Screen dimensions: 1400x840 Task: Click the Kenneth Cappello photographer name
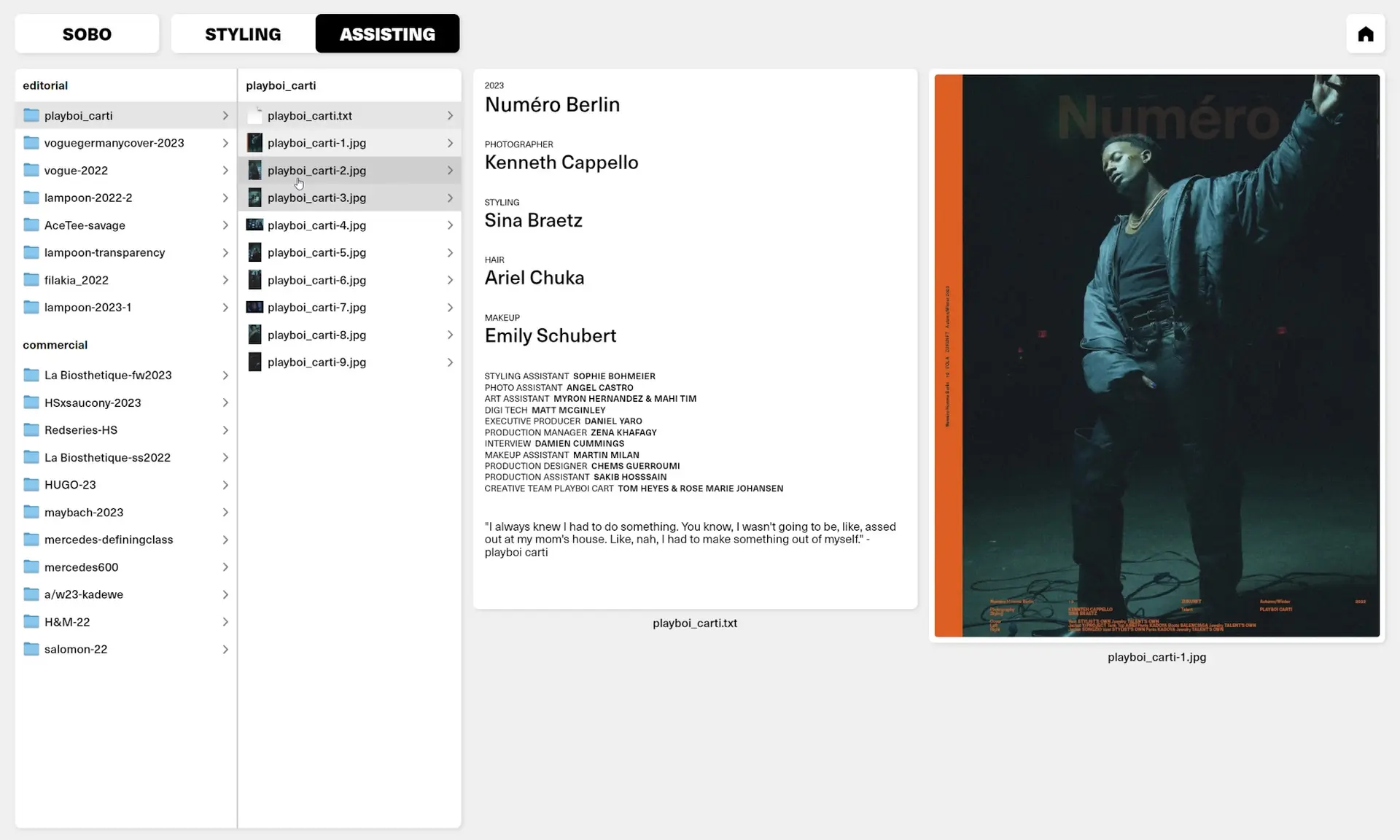(561, 162)
